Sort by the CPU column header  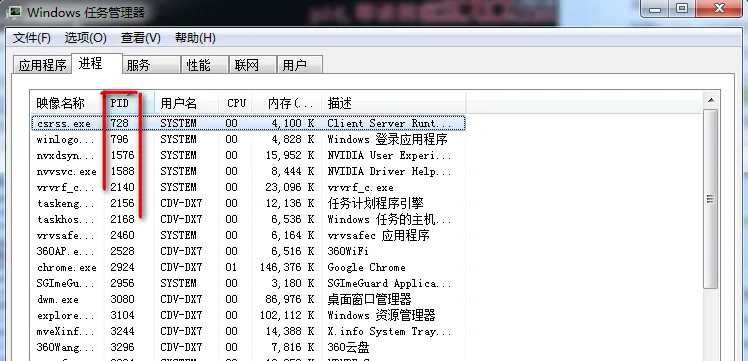pos(236,103)
